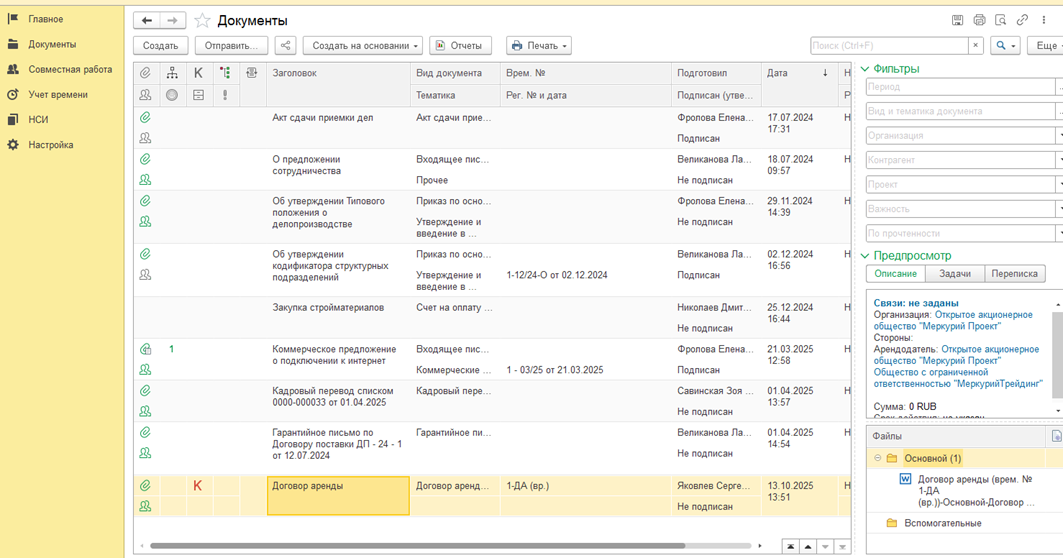Viewport: 1063px width, 558px height.
Task: Click the paperclip column header icon
Action: click(145, 73)
